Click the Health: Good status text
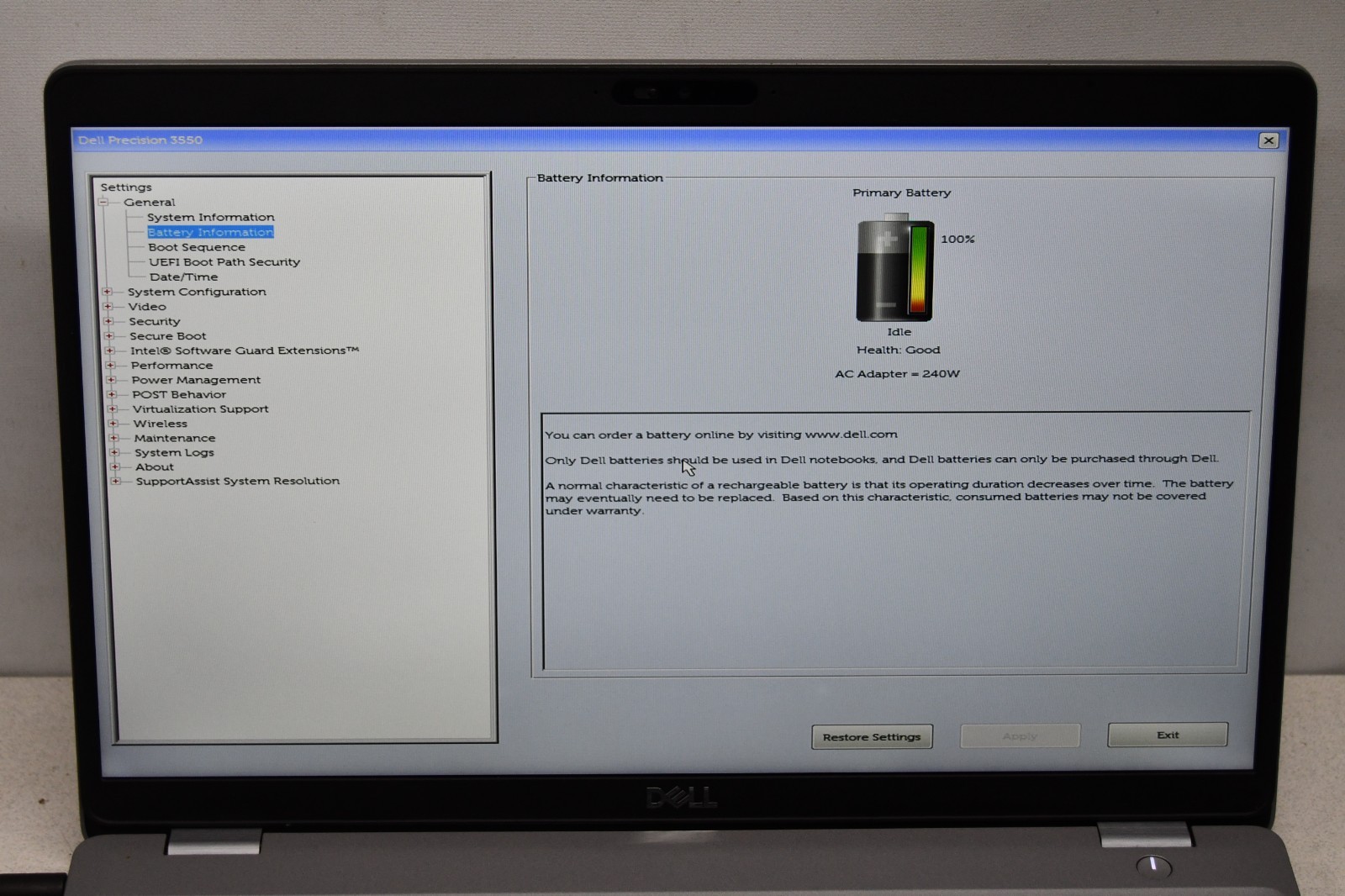Image resolution: width=1345 pixels, height=896 pixels. point(899,350)
